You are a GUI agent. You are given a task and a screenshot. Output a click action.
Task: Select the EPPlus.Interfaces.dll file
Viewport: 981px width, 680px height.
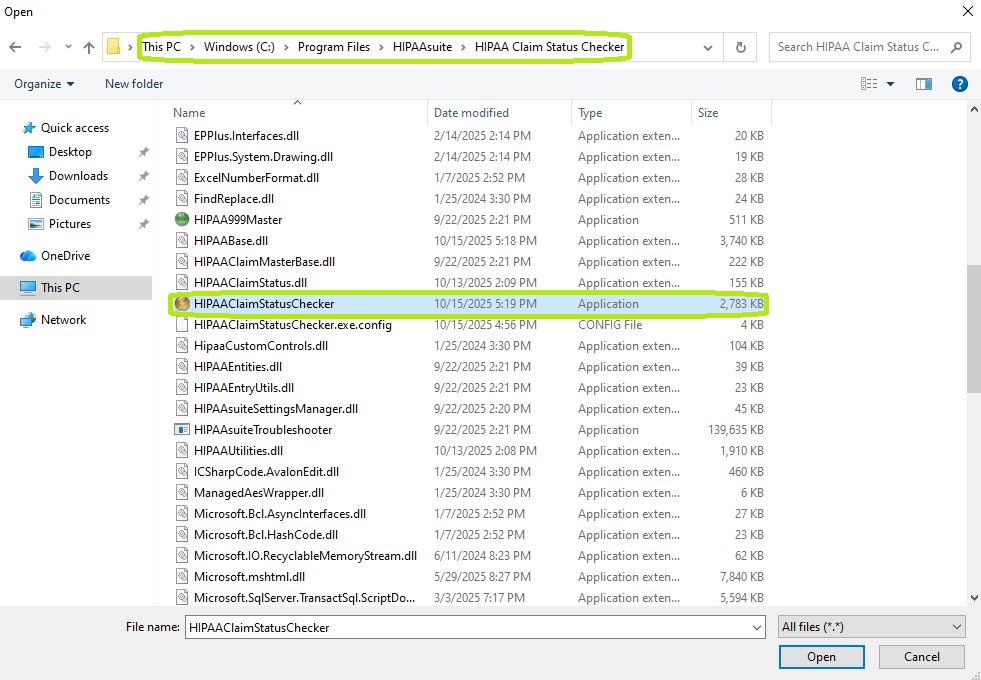pyautogui.click(x=246, y=136)
